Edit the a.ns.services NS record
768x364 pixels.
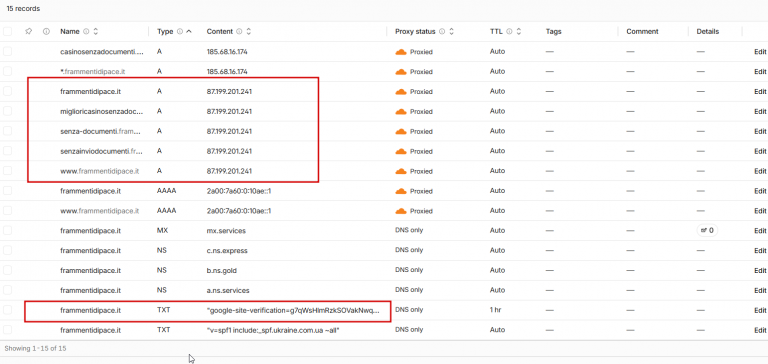pyautogui.click(x=760, y=290)
